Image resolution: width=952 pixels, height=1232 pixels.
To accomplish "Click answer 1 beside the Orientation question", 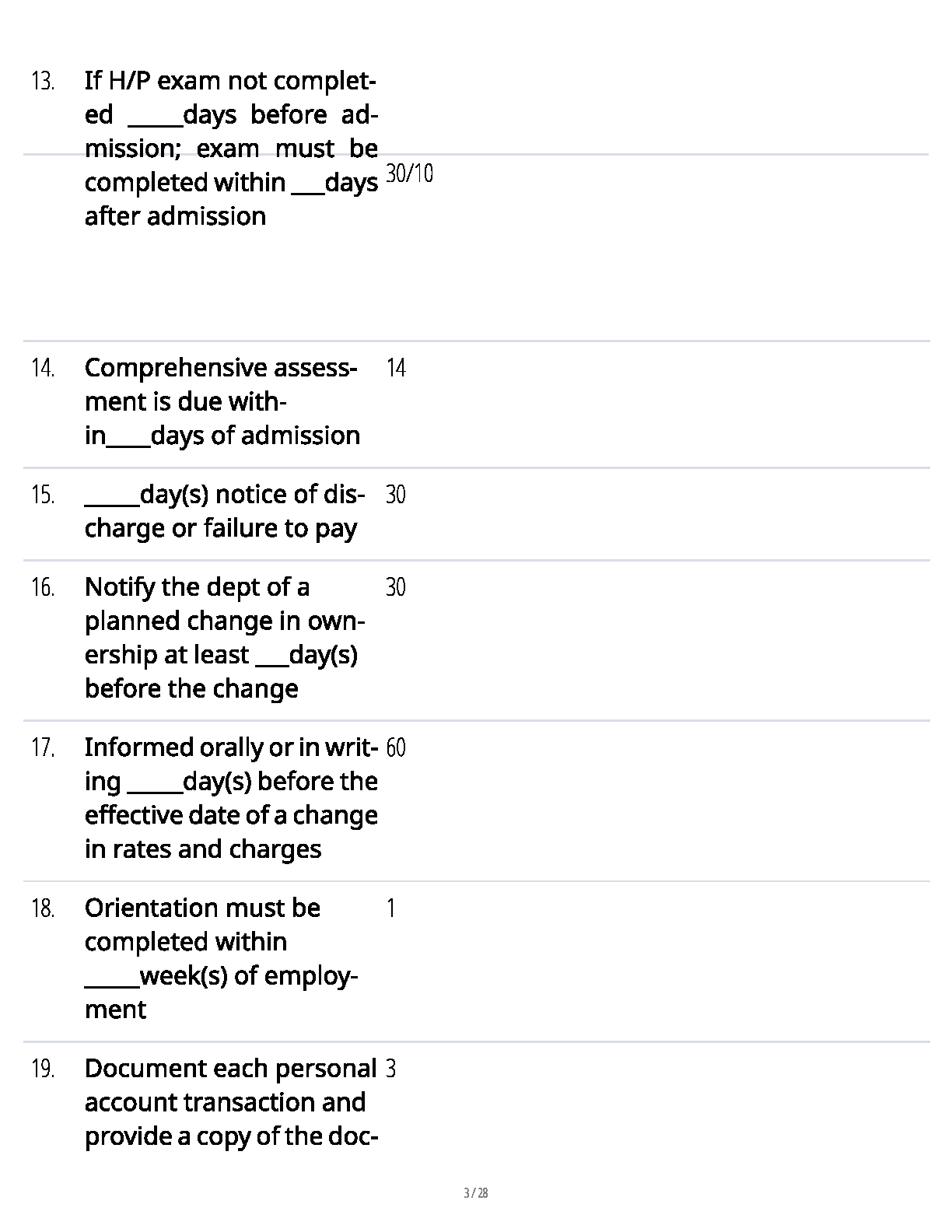I will point(391,908).
